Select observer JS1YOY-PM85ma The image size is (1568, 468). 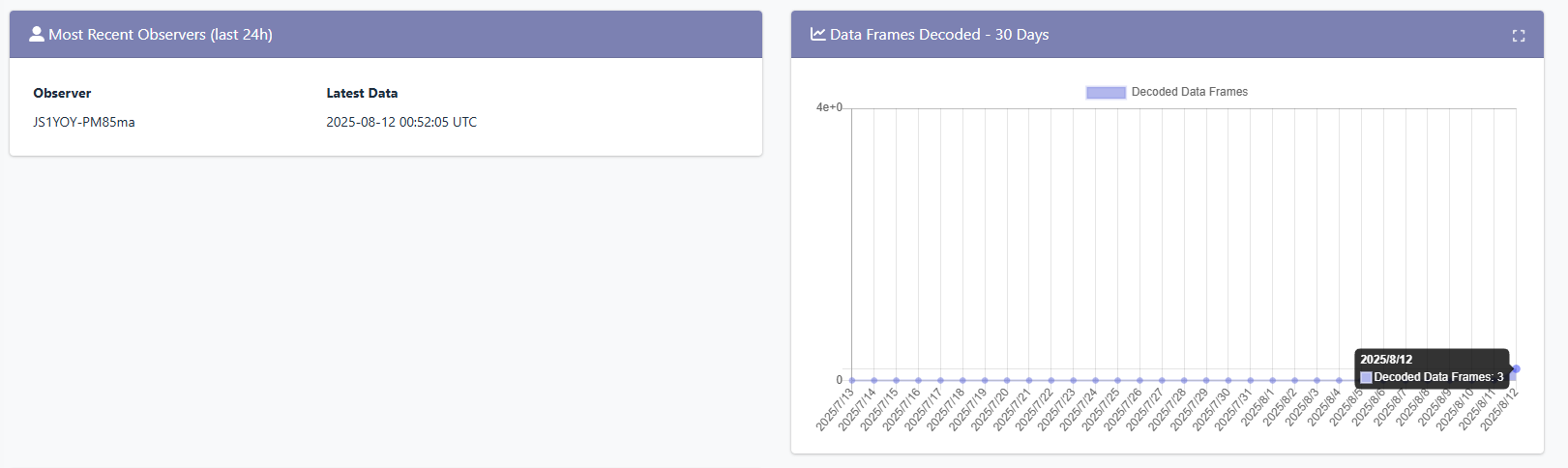pos(84,122)
